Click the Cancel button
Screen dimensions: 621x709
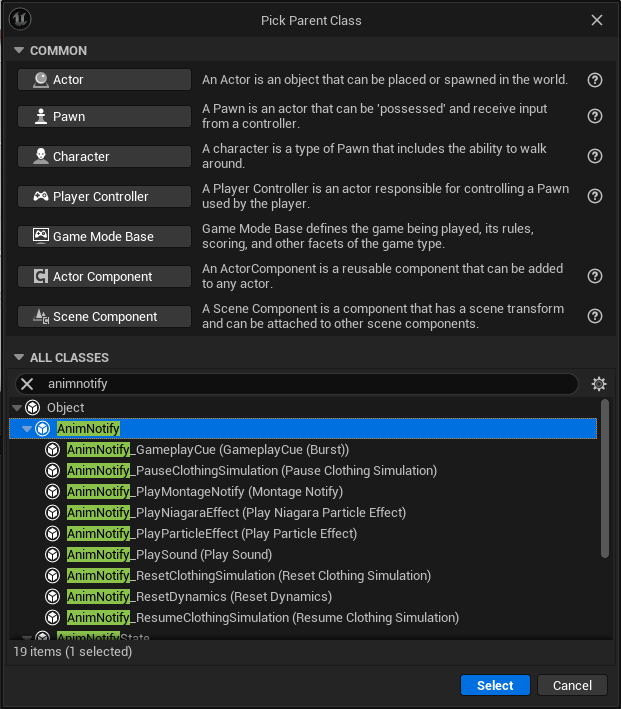tap(572, 685)
